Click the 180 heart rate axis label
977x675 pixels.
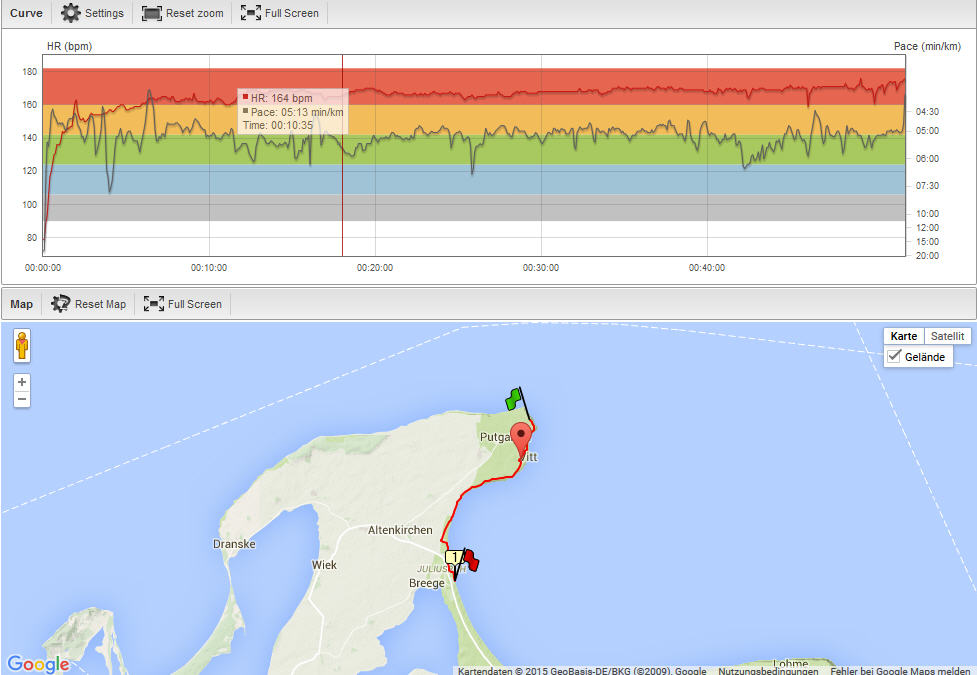[x=29, y=72]
